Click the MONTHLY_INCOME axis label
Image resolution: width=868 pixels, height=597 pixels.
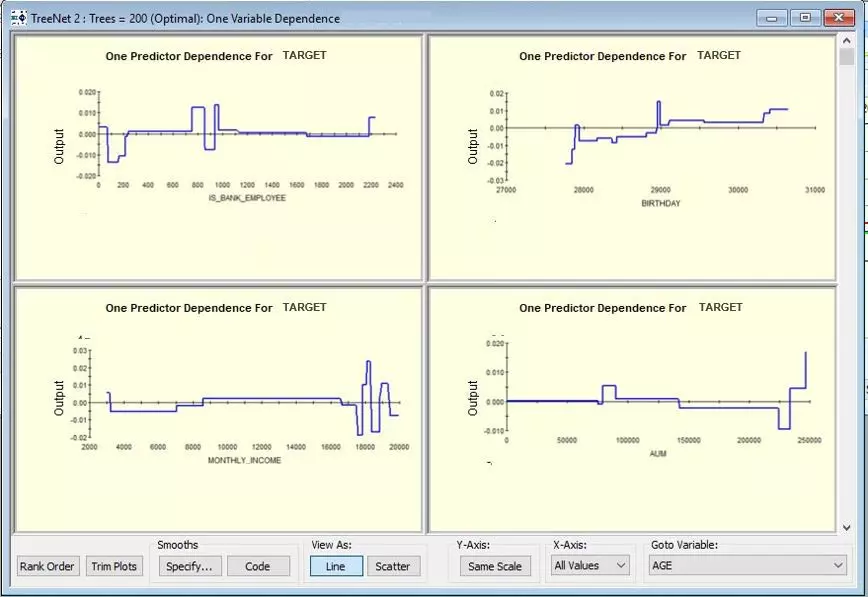(x=244, y=460)
